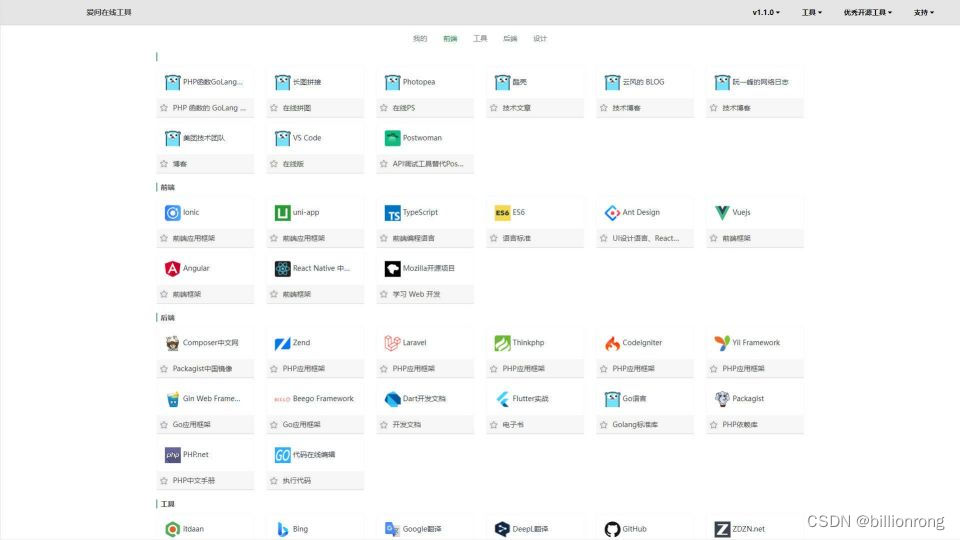Image resolution: width=960 pixels, height=540 pixels.
Task: Open the Dart docs icon
Action: coord(392,399)
